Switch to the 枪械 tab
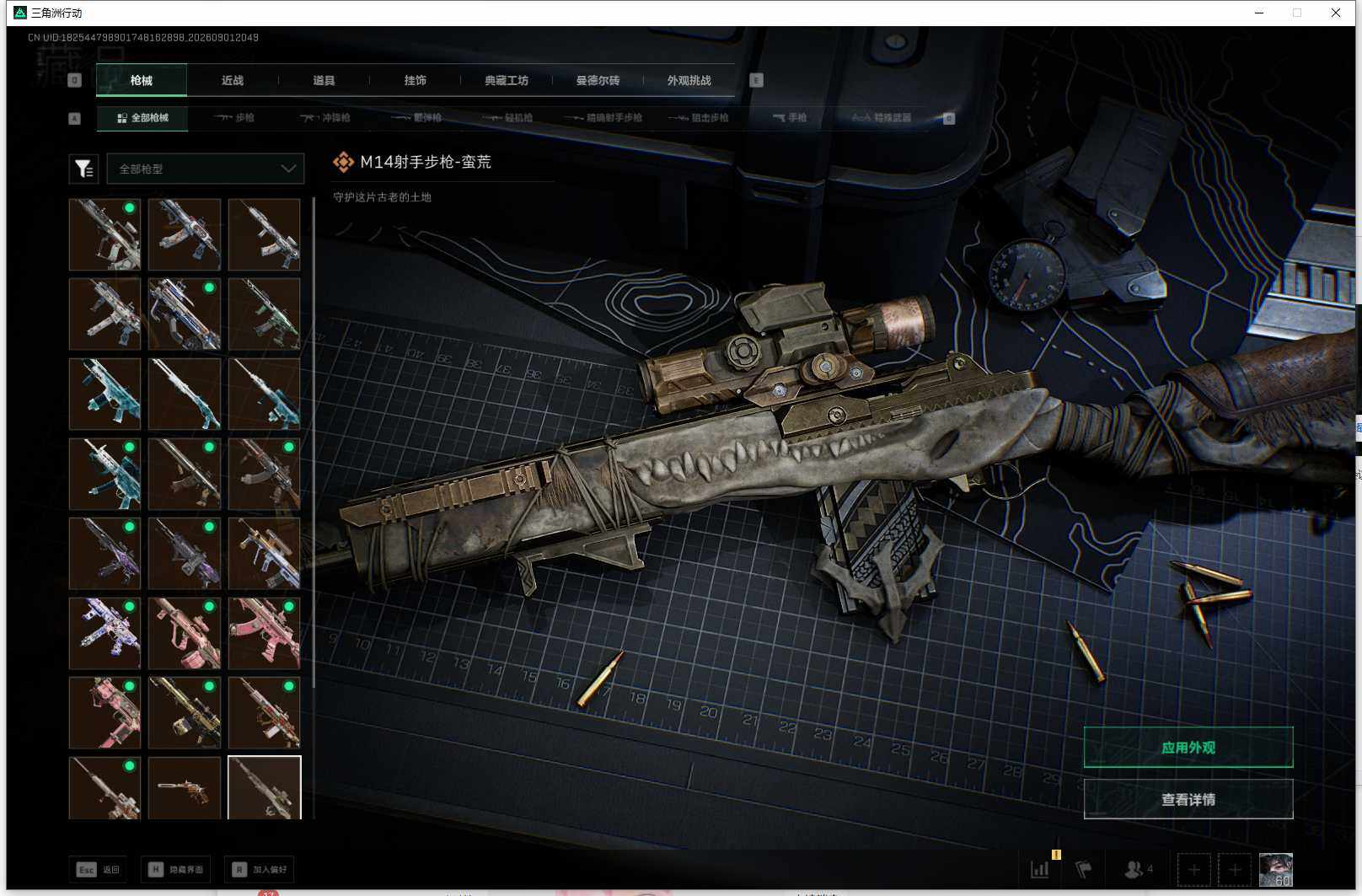 coord(142,81)
